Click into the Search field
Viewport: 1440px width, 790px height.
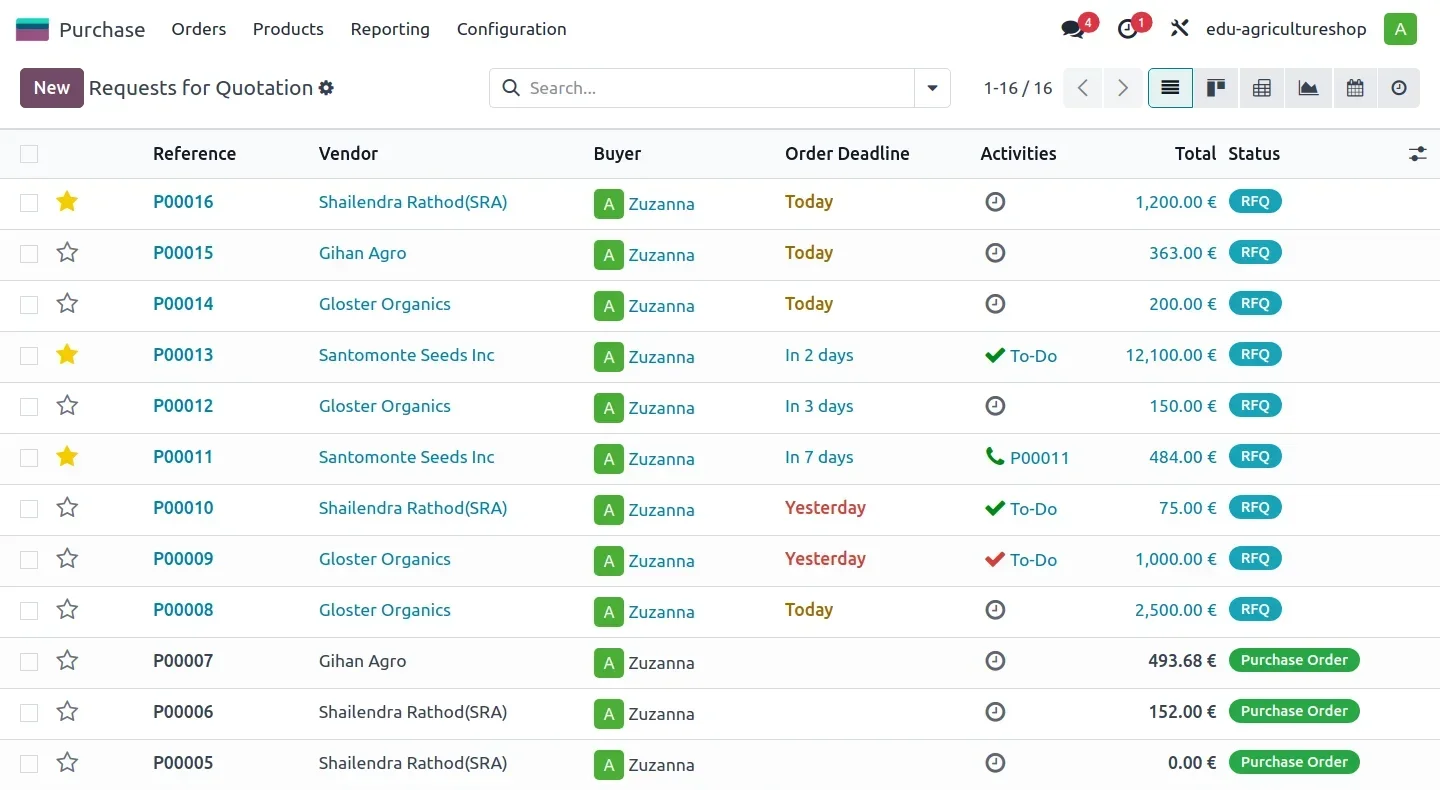(715, 88)
